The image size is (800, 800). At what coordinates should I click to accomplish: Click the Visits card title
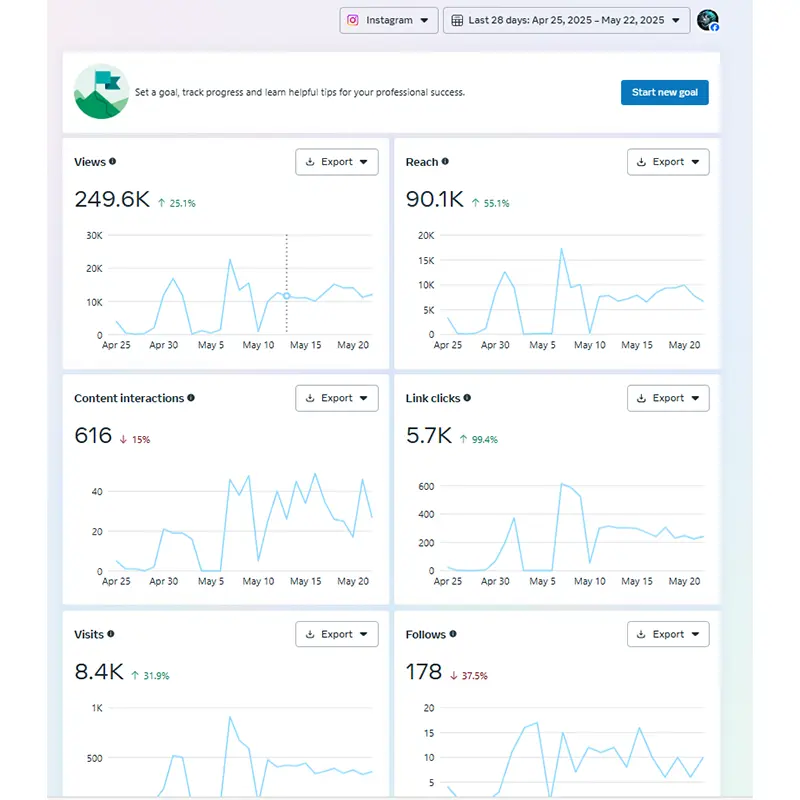click(x=89, y=634)
